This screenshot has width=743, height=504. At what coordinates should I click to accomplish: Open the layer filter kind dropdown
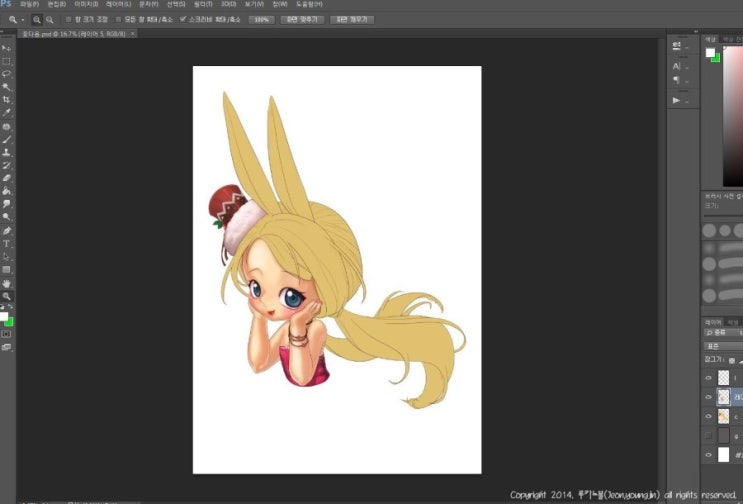pos(723,333)
